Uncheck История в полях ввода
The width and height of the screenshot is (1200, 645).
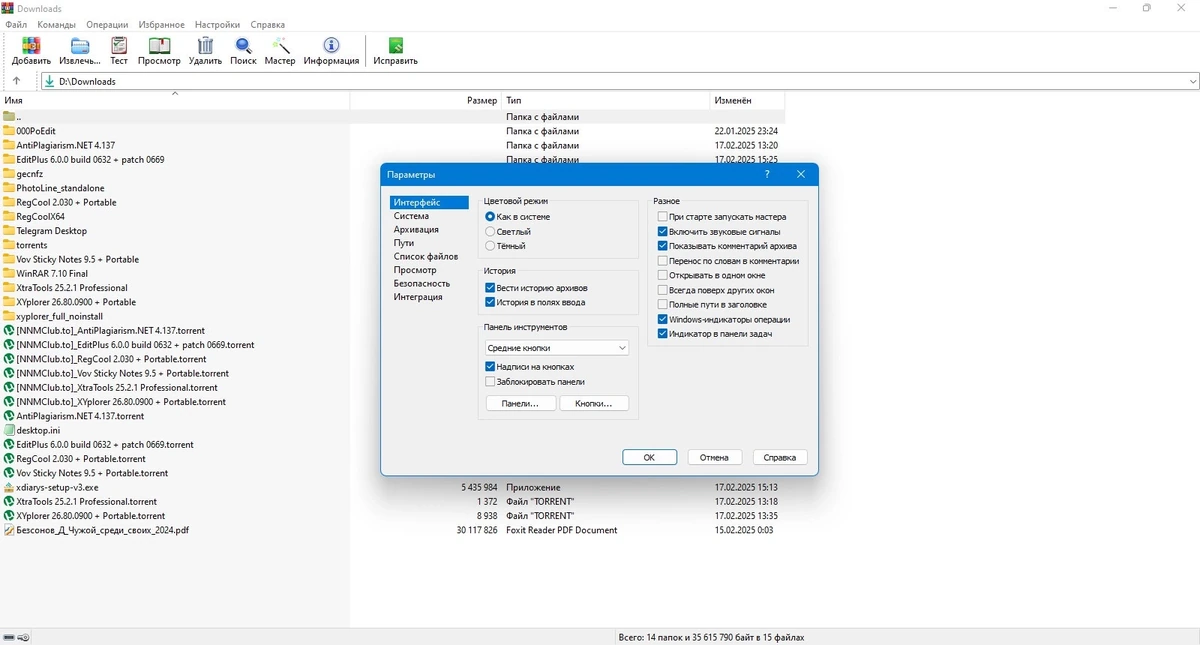point(490,302)
